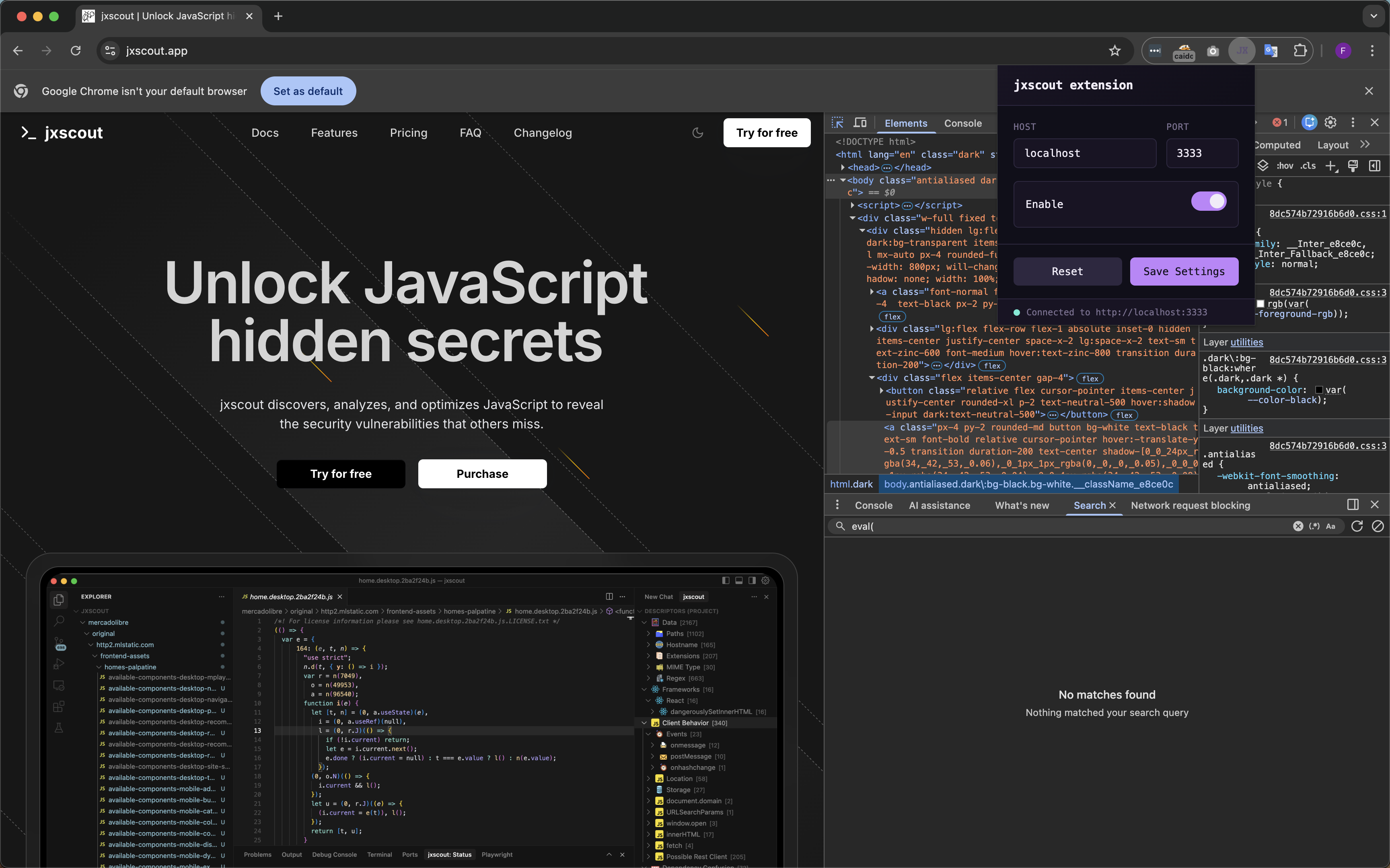Click the DevTools error count badge
Image resolution: width=1390 pixels, height=868 pixels.
click(1280, 122)
